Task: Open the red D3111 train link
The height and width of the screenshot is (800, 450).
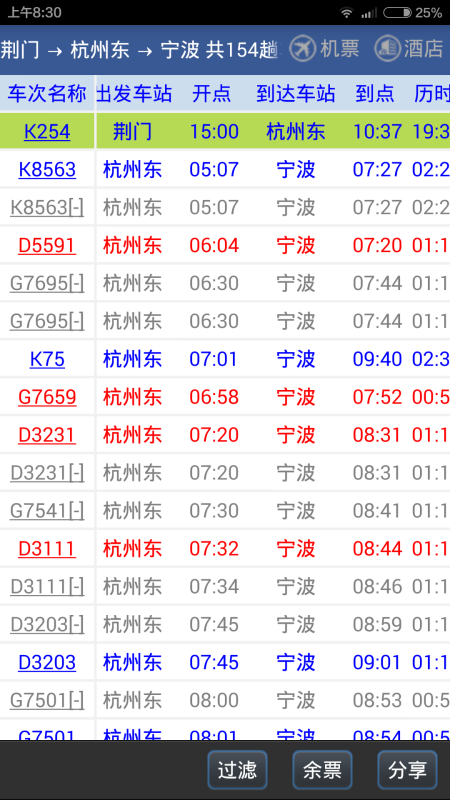Action: pos(47,548)
